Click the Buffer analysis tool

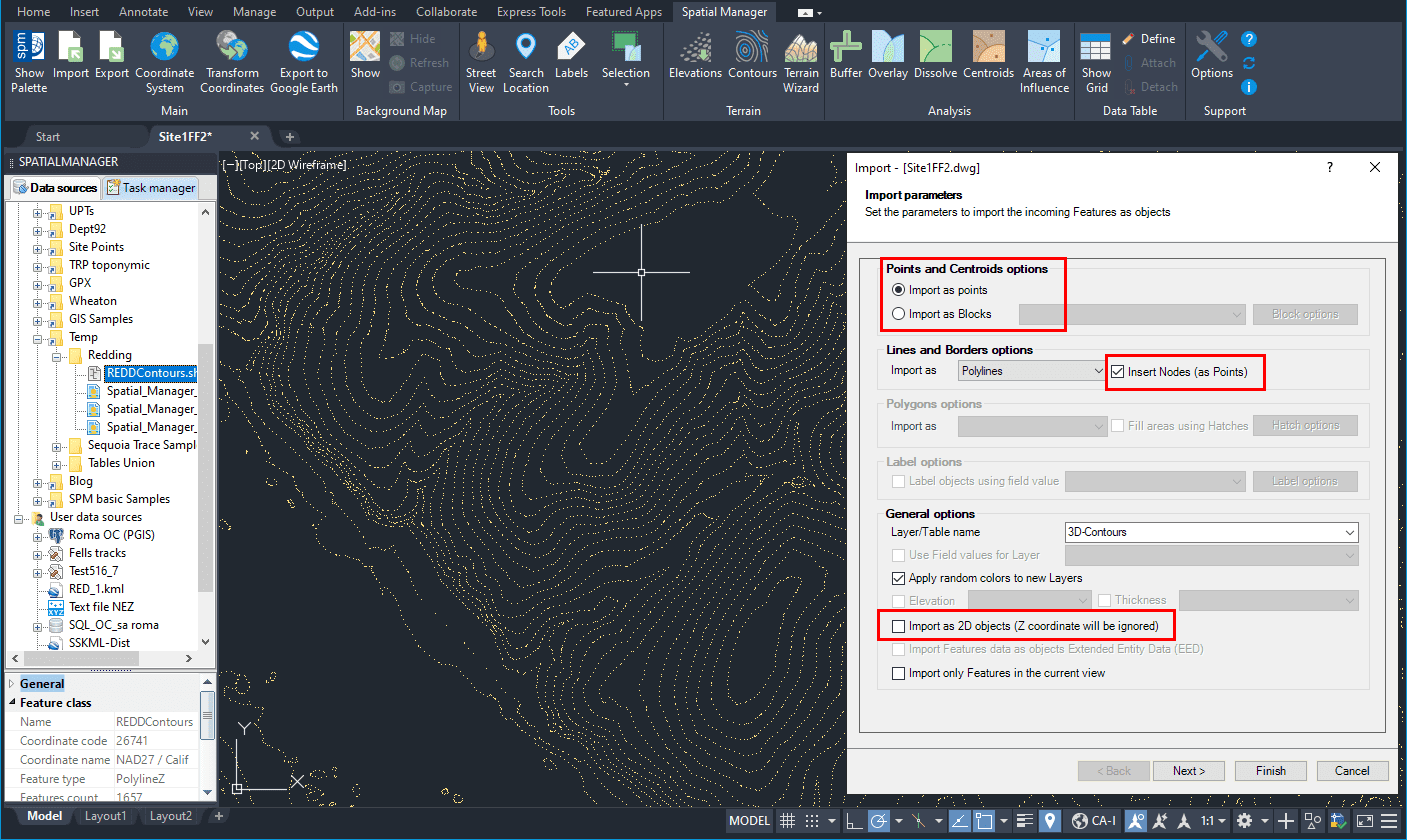[x=846, y=55]
